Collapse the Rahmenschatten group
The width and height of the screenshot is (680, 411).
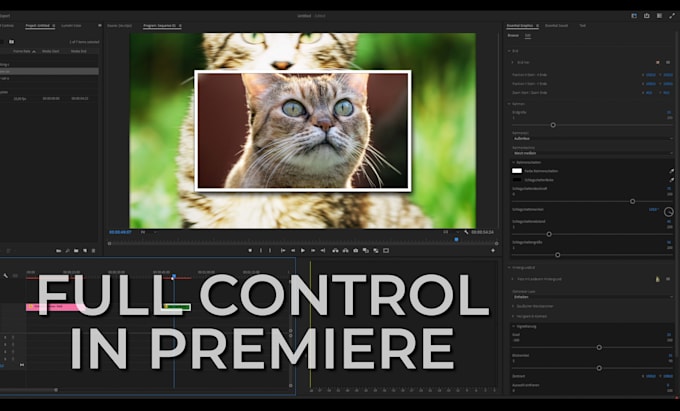coord(513,162)
